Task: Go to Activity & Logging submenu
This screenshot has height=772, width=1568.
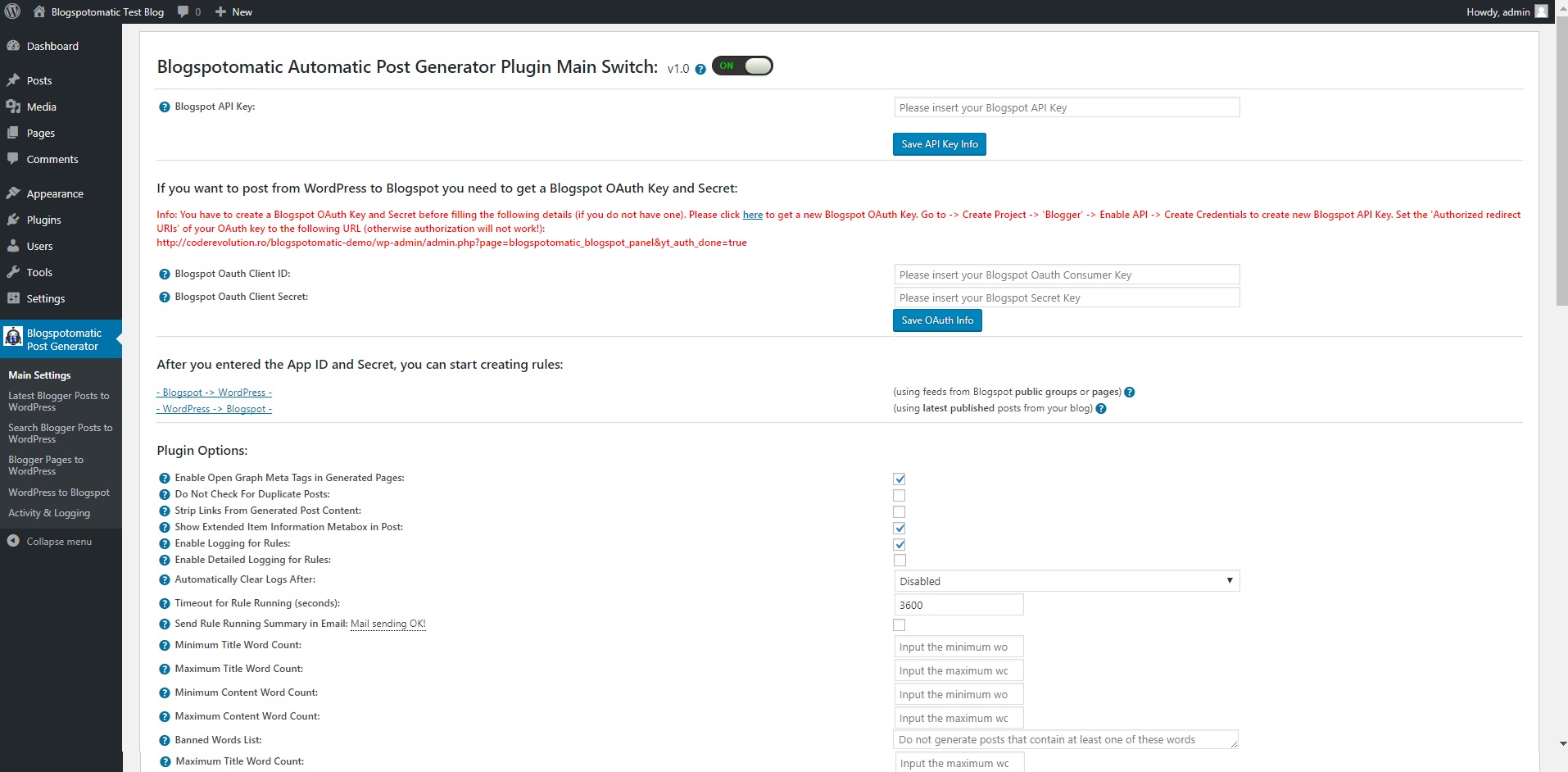Action: [49, 513]
